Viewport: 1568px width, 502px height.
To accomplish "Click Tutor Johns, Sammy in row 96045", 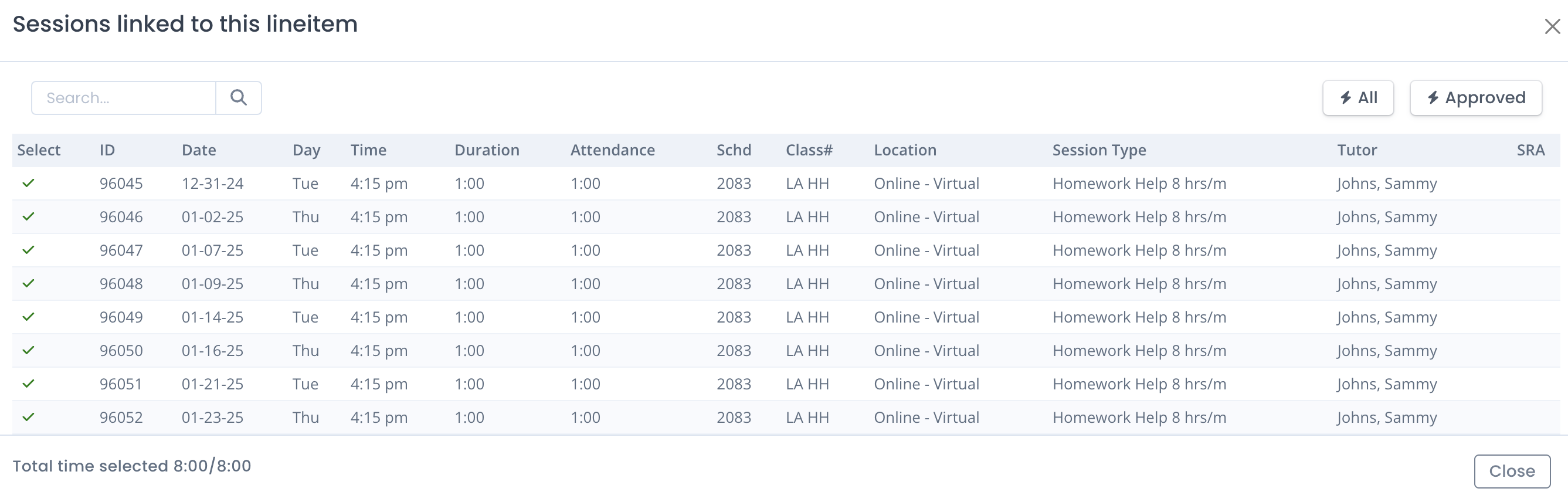I will tap(1387, 184).
